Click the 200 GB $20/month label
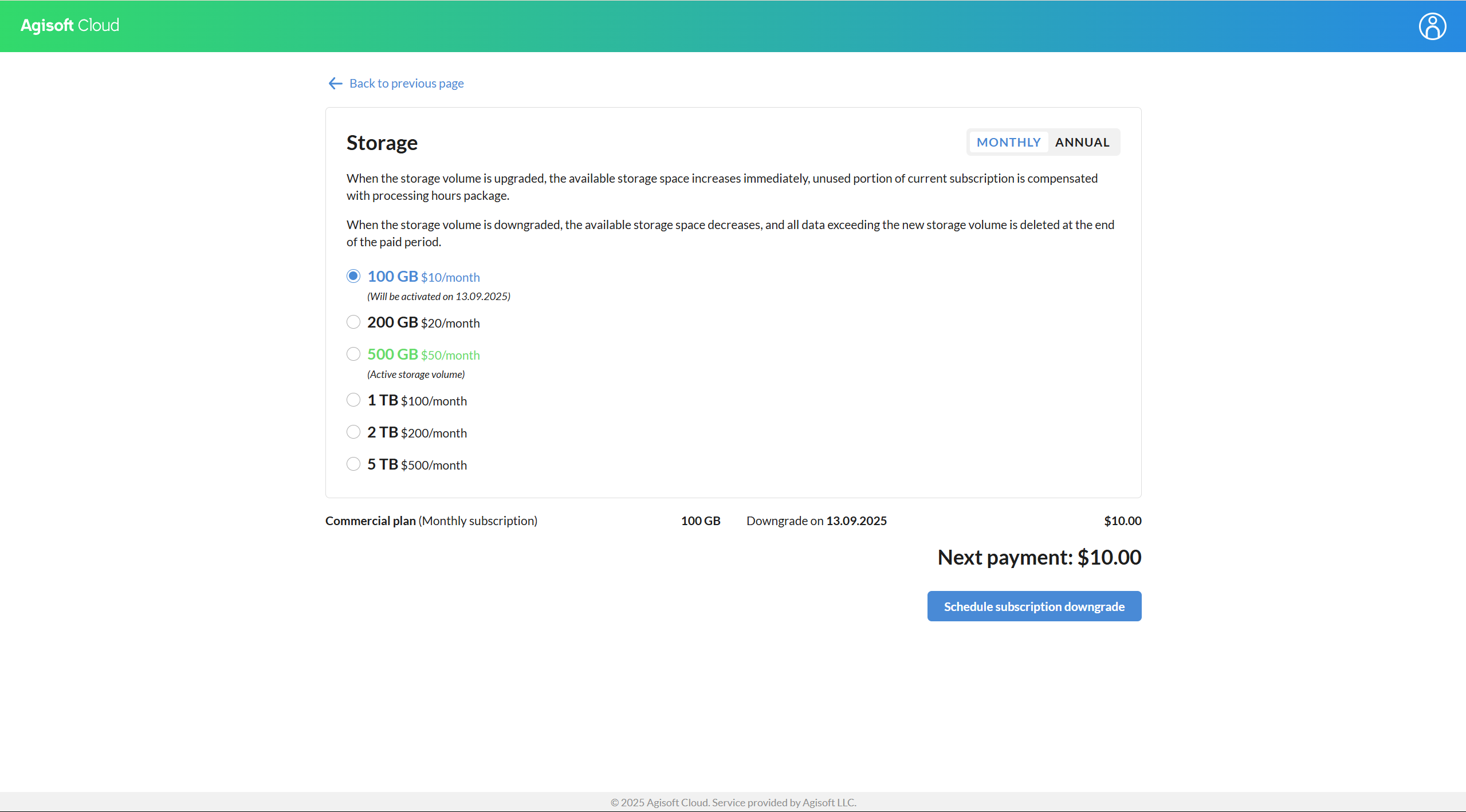1466x812 pixels. pos(423,322)
